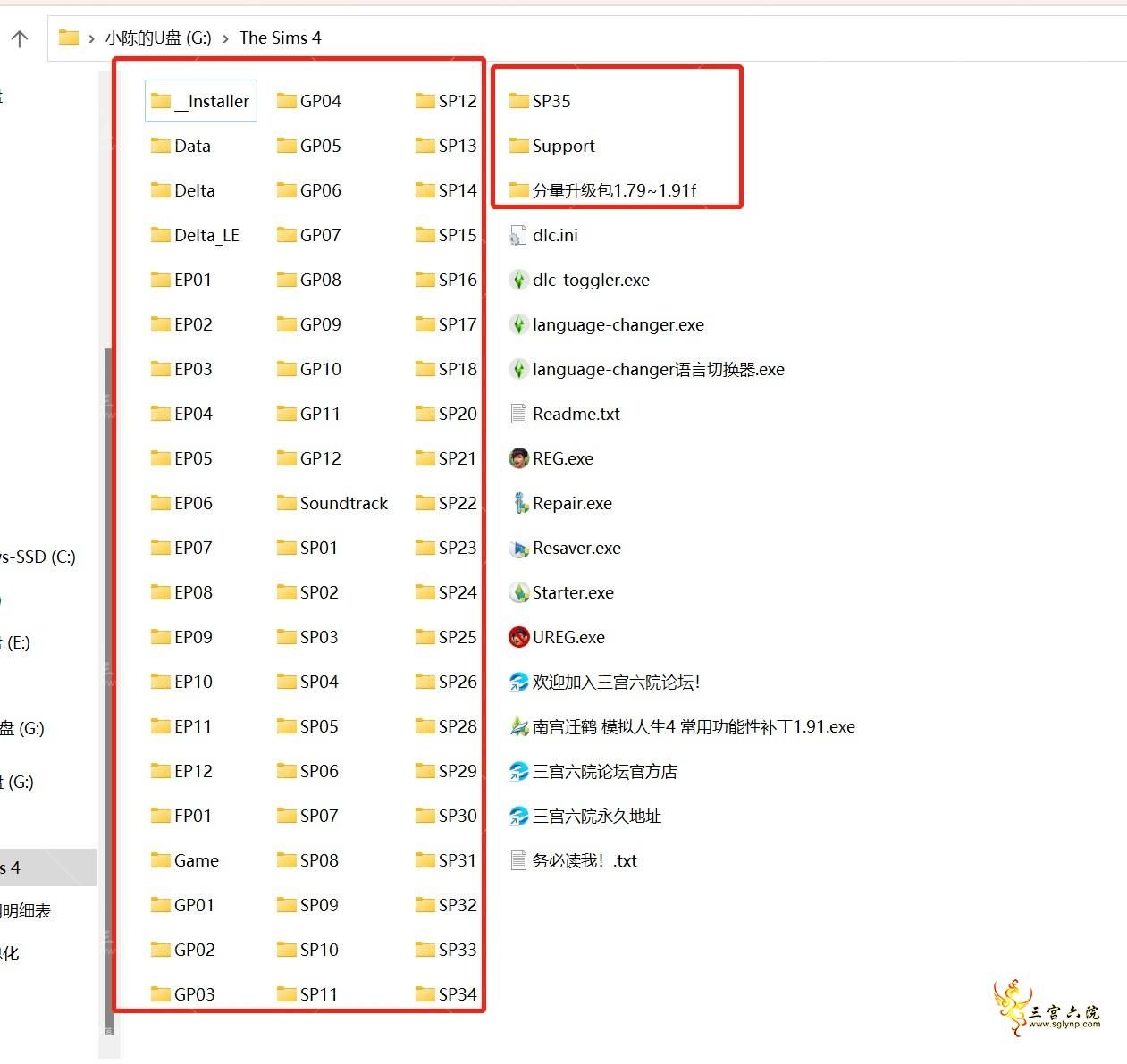
Task: Open the SSD (C:) drive in sidebar
Action: [x=38, y=557]
